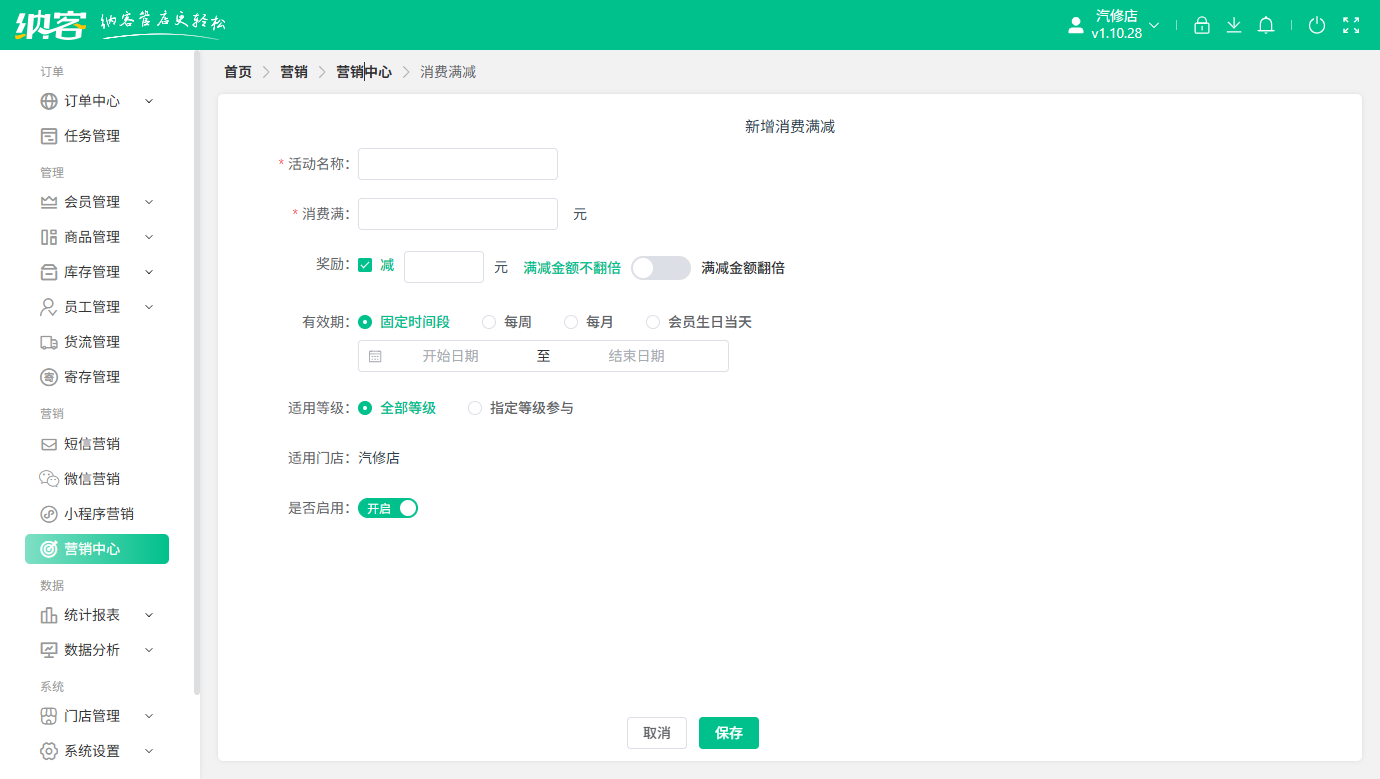Viewport: 1380px width, 779px height.
Task: Select the 每周 validity radio button
Action: click(489, 322)
